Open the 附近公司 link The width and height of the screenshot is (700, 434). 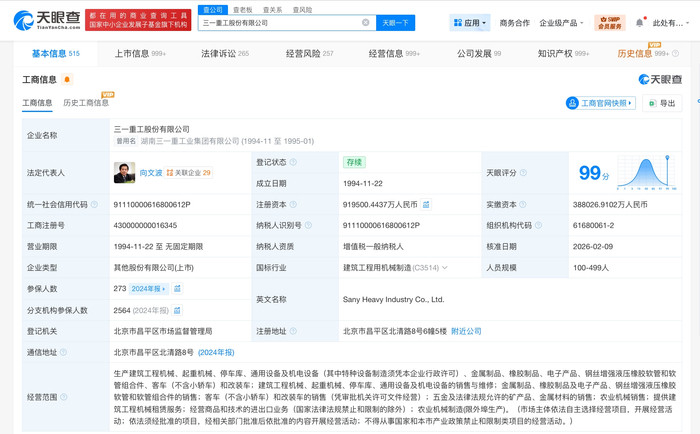coord(466,331)
